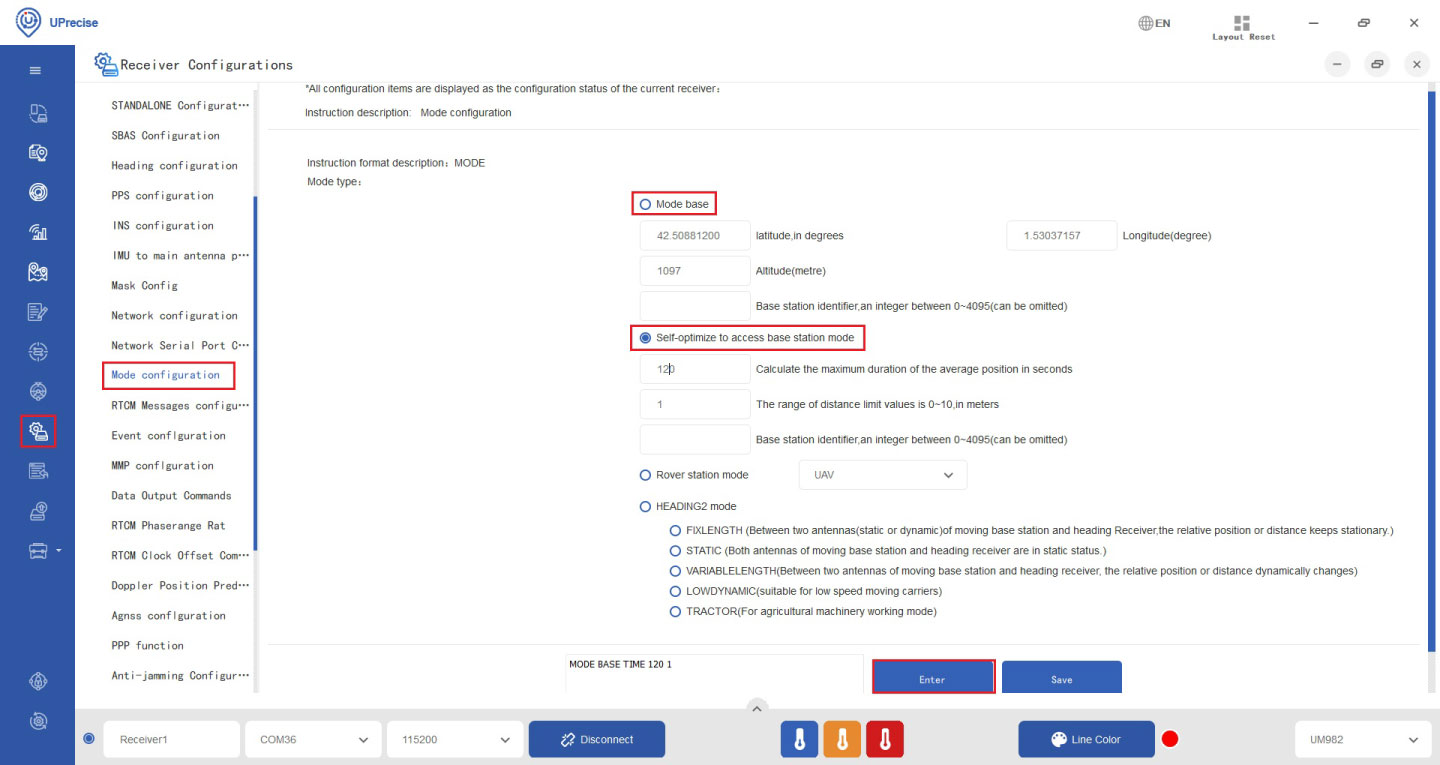Click the orange thermometer icon
Viewport: 1440px width, 765px height.
coord(842,739)
